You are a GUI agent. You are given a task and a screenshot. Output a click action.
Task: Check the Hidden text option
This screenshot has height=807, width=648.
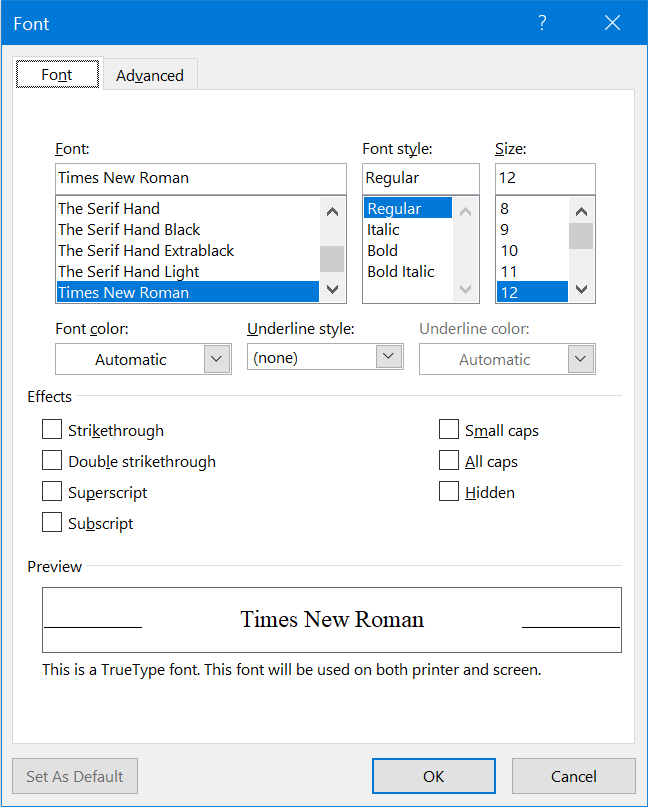pos(449,491)
